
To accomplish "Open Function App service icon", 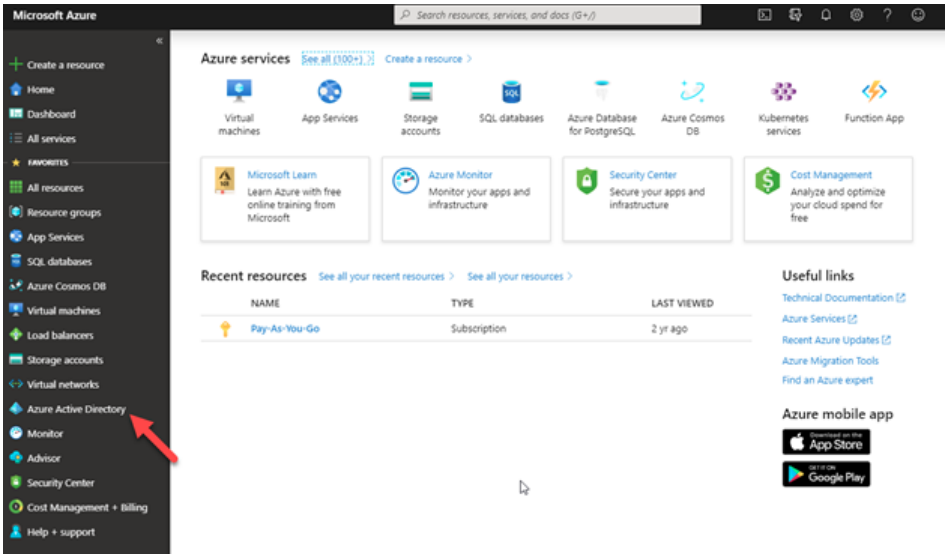I will [874, 91].
